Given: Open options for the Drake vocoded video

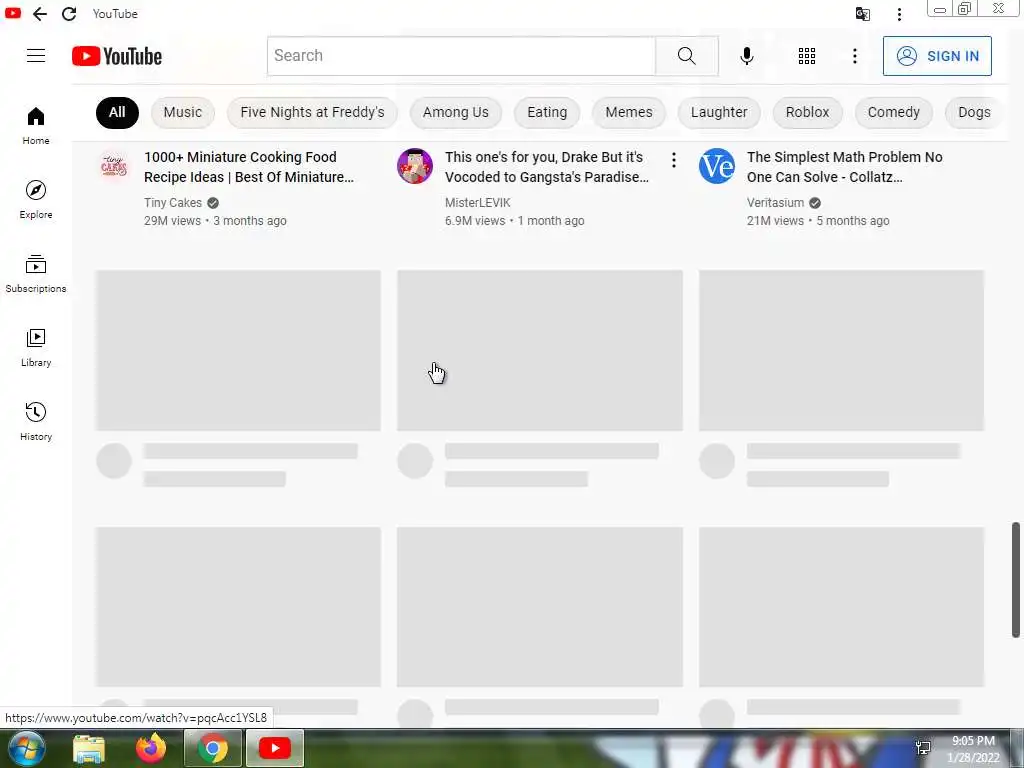Looking at the screenshot, I should click(x=673, y=160).
